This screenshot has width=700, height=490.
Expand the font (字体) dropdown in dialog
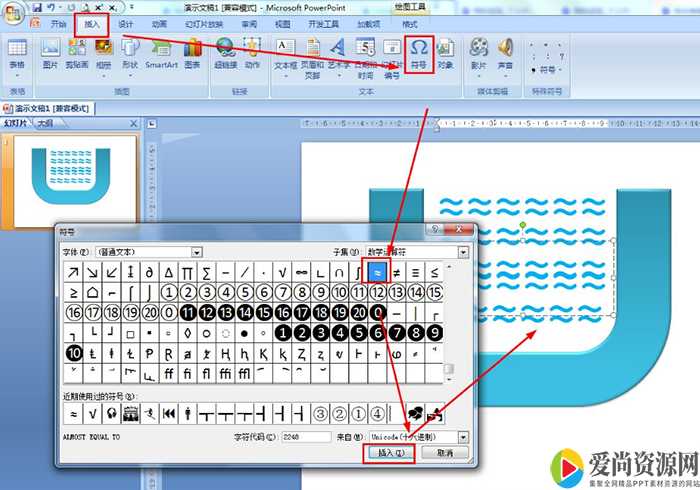pos(197,252)
